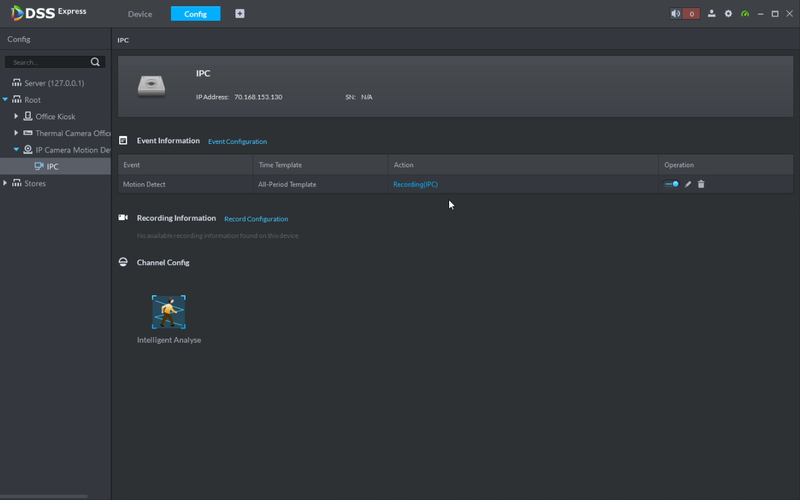Edit the Motion Detect event with pencil icon
This screenshot has width=800, height=500.
click(x=688, y=184)
